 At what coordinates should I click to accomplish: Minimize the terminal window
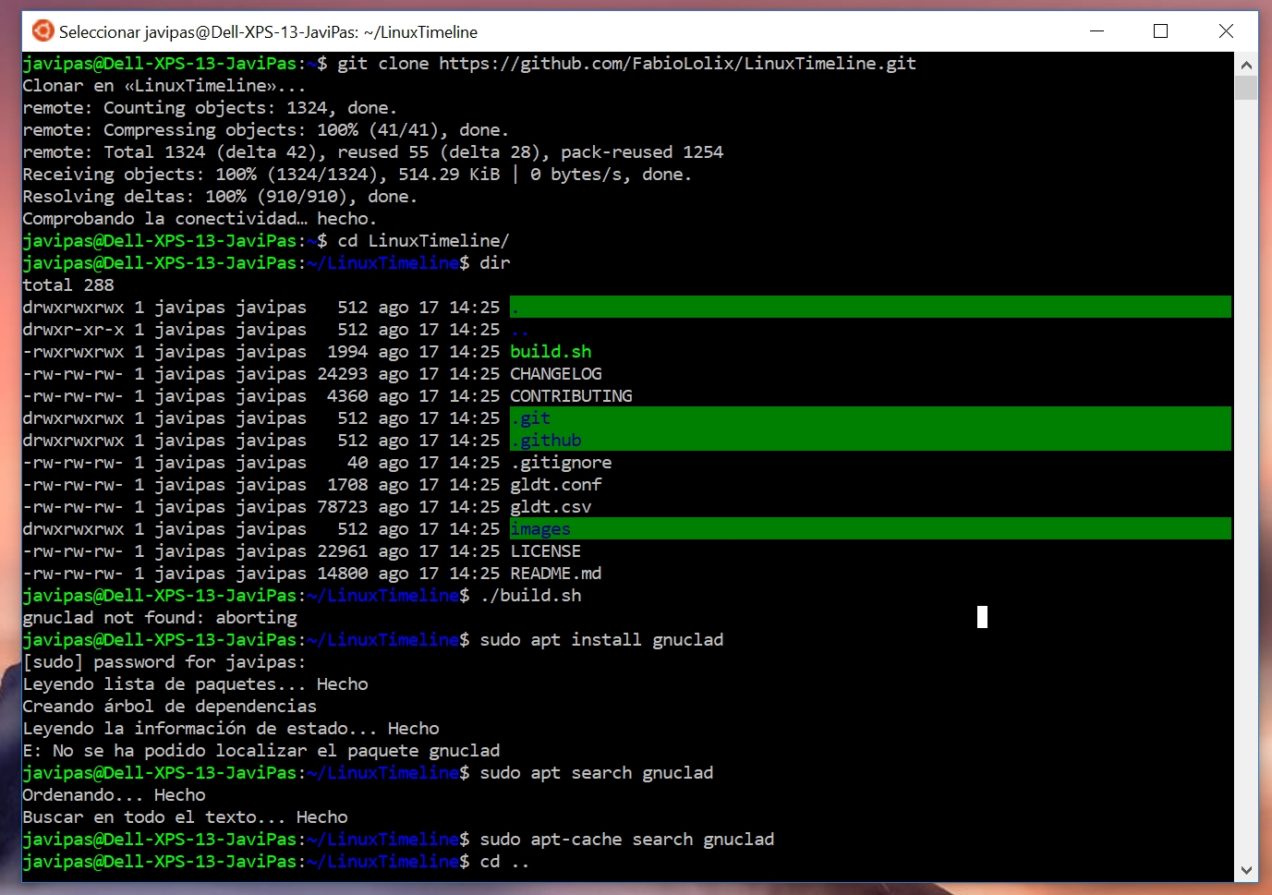pyautogui.click(x=1099, y=31)
